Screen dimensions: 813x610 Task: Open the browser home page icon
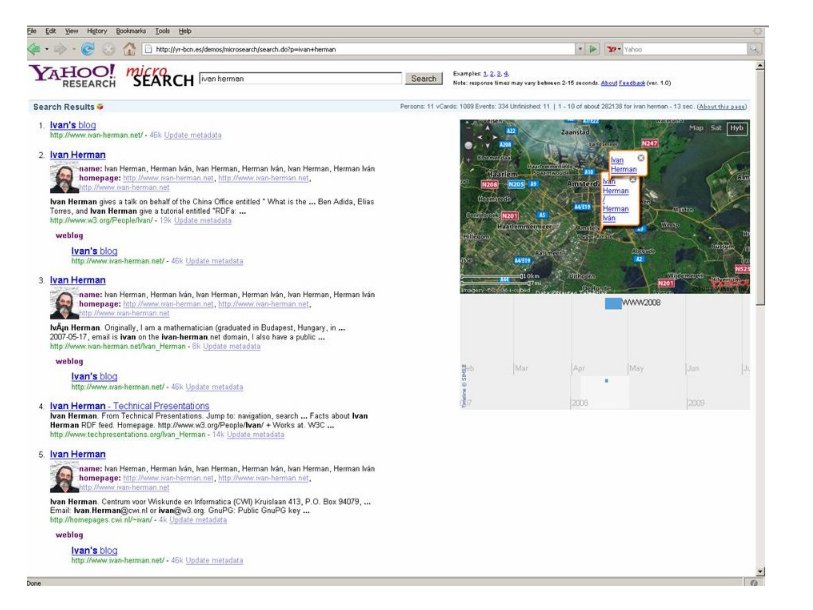pos(129,49)
